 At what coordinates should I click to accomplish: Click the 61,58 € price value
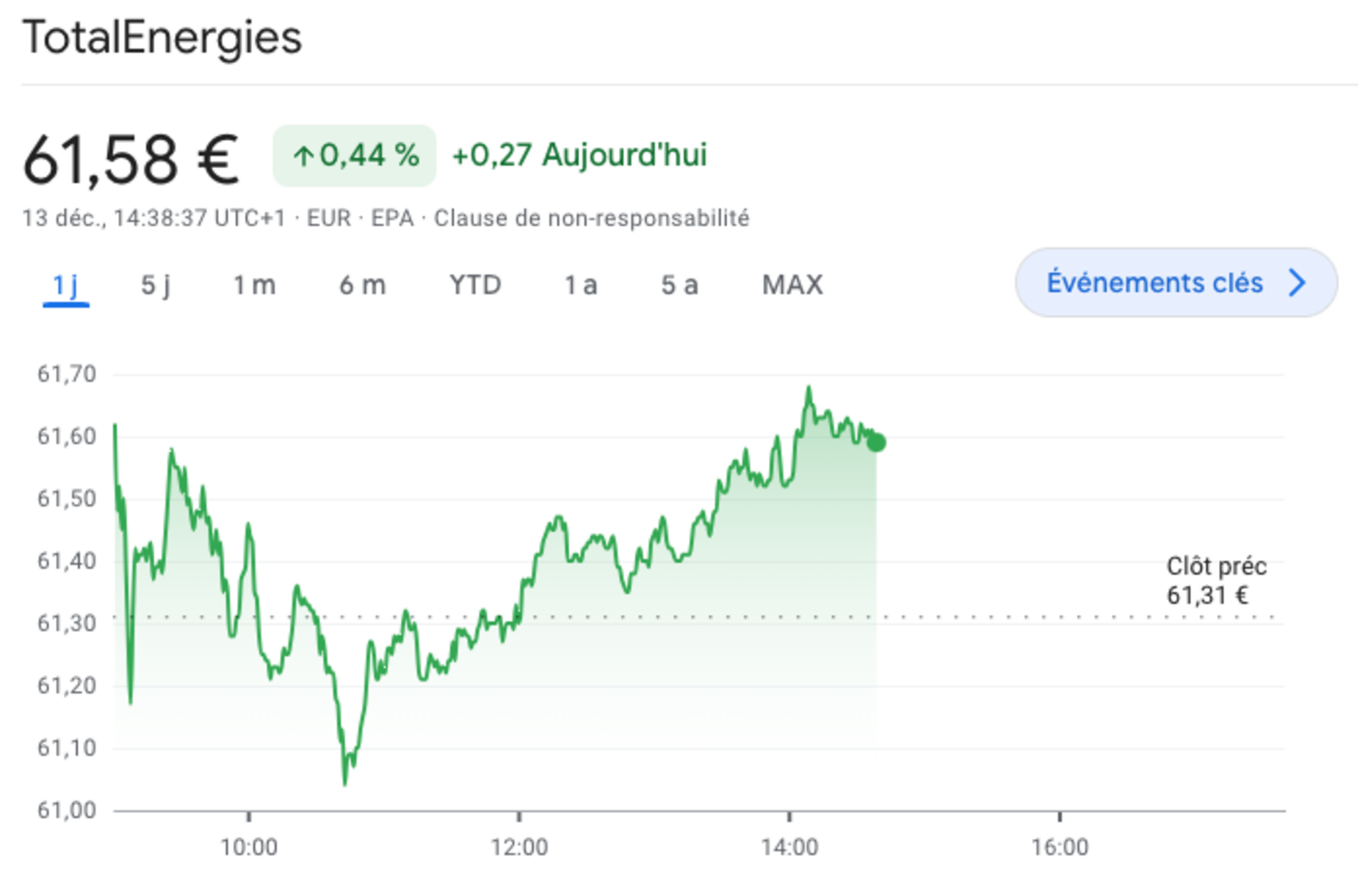click(x=131, y=160)
